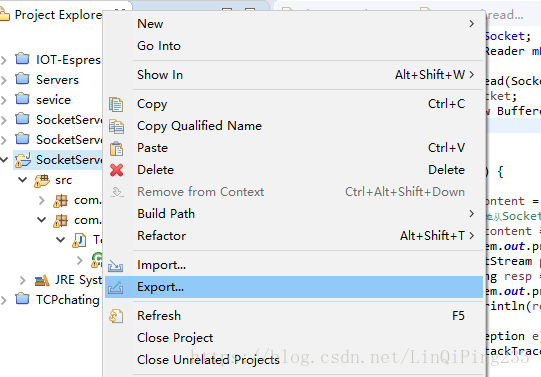Expand the Servers project node
The height and width of the screenshot is (377, 541).
click(x=4, y=80)
